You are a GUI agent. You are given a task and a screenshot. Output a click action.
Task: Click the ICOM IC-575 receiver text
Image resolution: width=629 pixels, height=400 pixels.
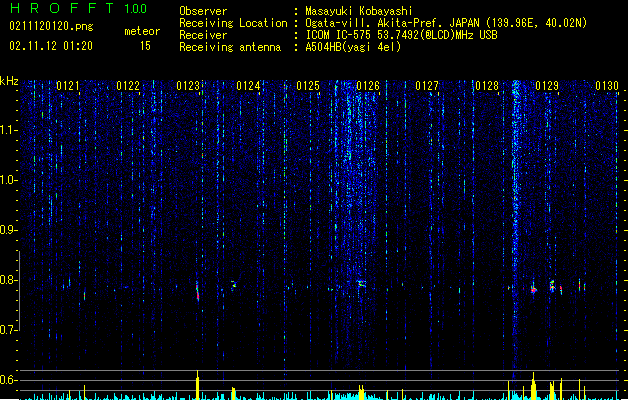coord(401,35)
